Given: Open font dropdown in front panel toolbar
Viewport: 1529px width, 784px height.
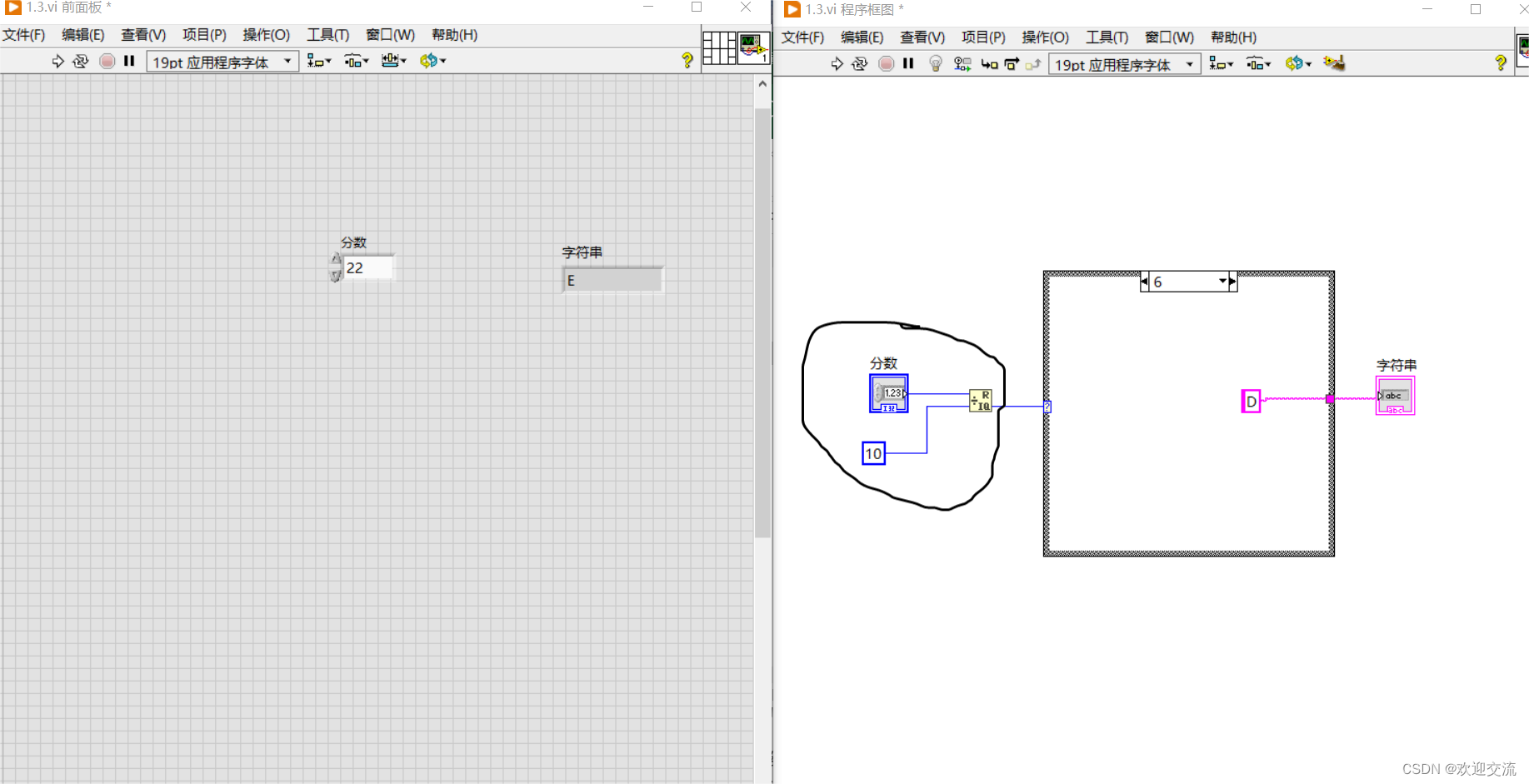Looking at the screenshot, I should (222, 62).
